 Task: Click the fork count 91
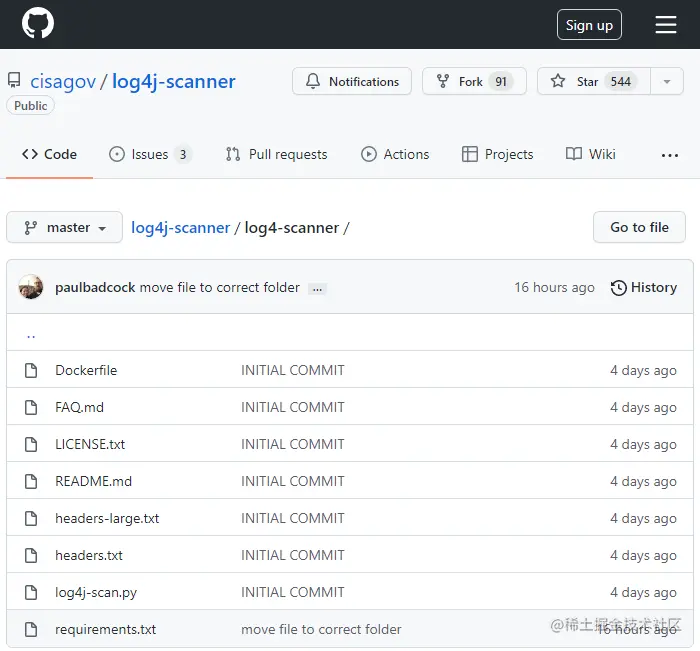501,81
